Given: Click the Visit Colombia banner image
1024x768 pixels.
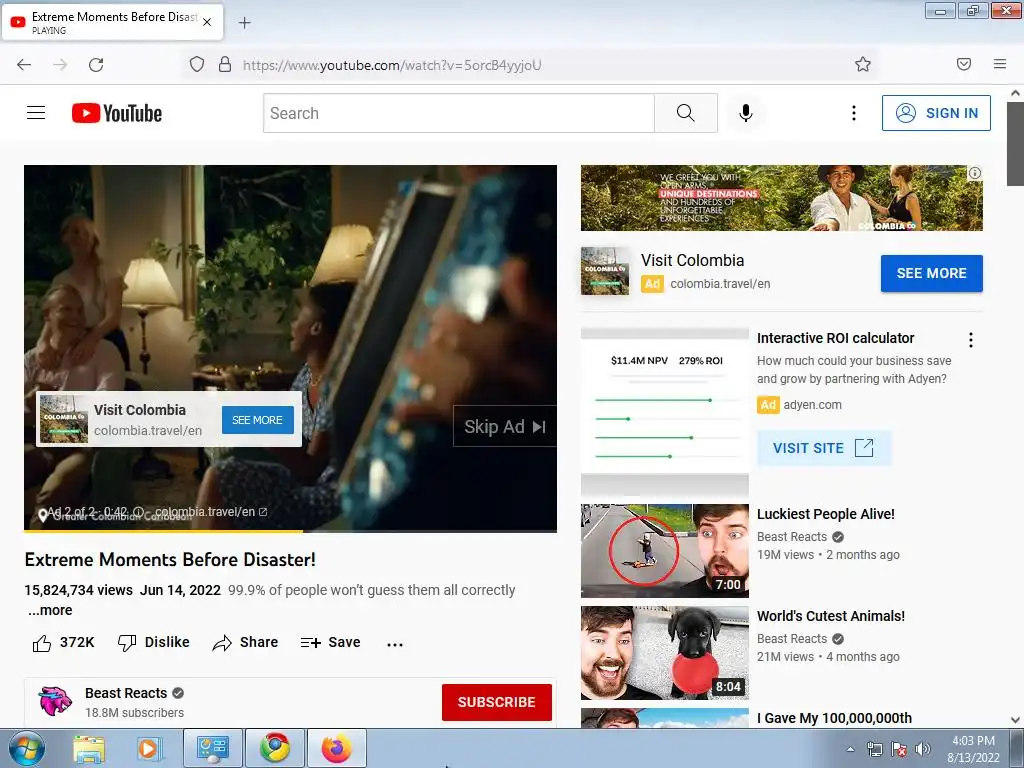Looking at the screenshot, I should coord(782,198).
